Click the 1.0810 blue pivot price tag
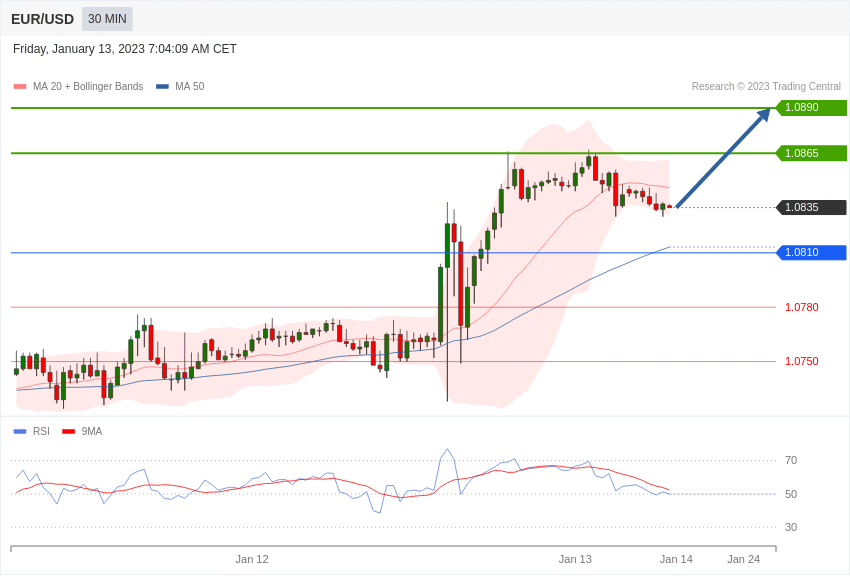Screen dimensions: 850x576 [x=812, y=253]
